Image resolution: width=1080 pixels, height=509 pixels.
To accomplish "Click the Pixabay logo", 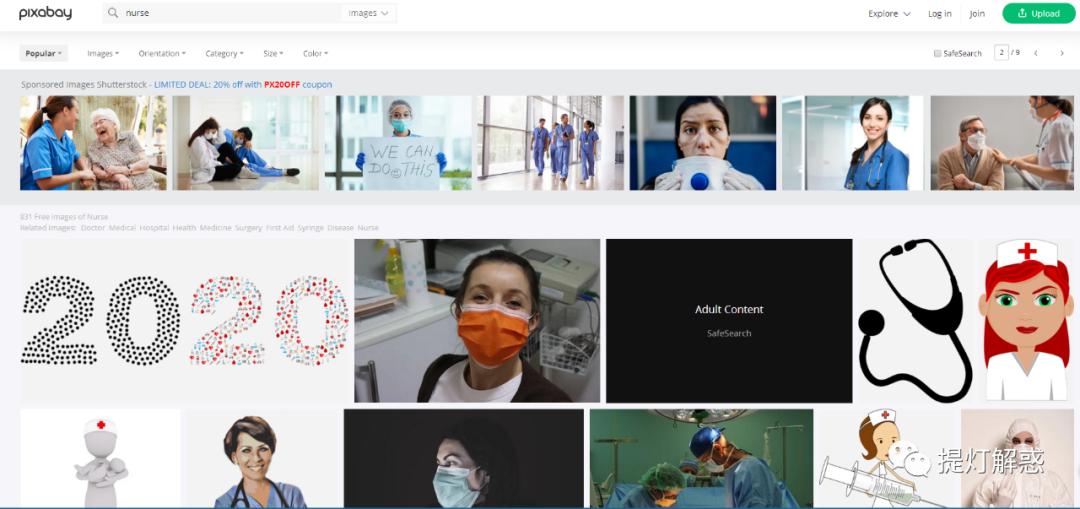I will [x=45, y=13].
